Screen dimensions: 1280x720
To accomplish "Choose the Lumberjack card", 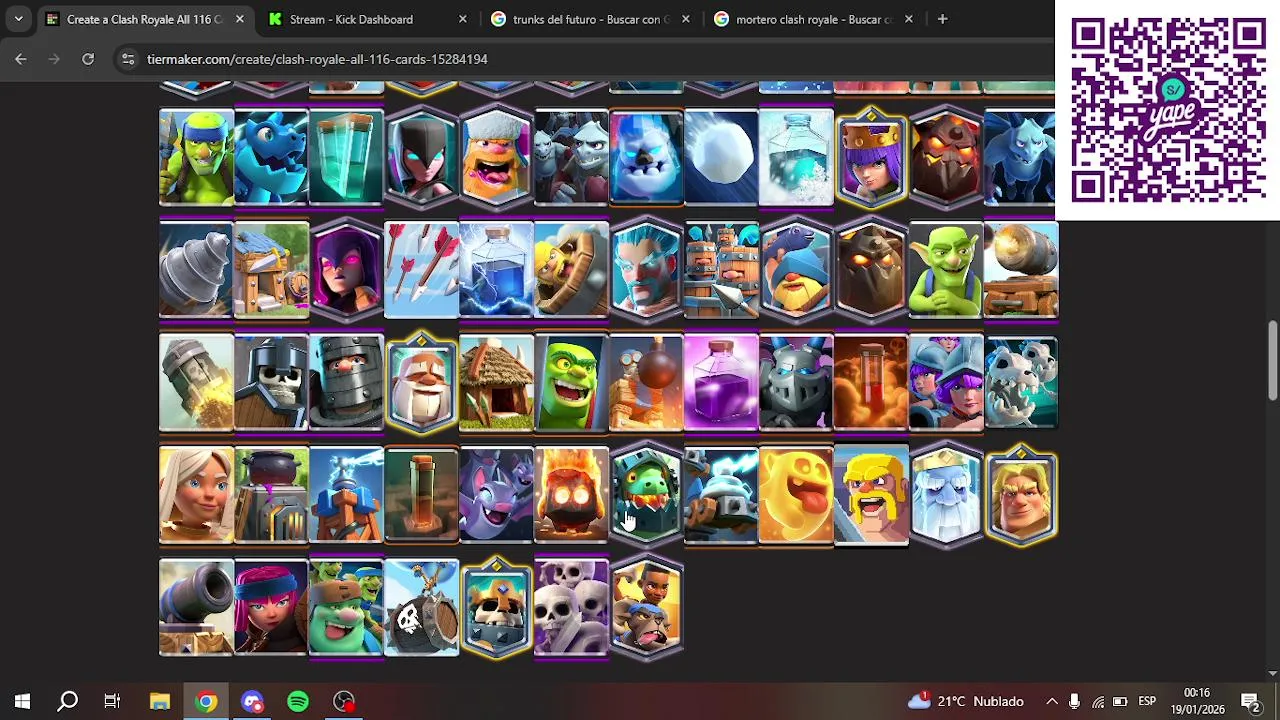I will [x=496, y=157].
